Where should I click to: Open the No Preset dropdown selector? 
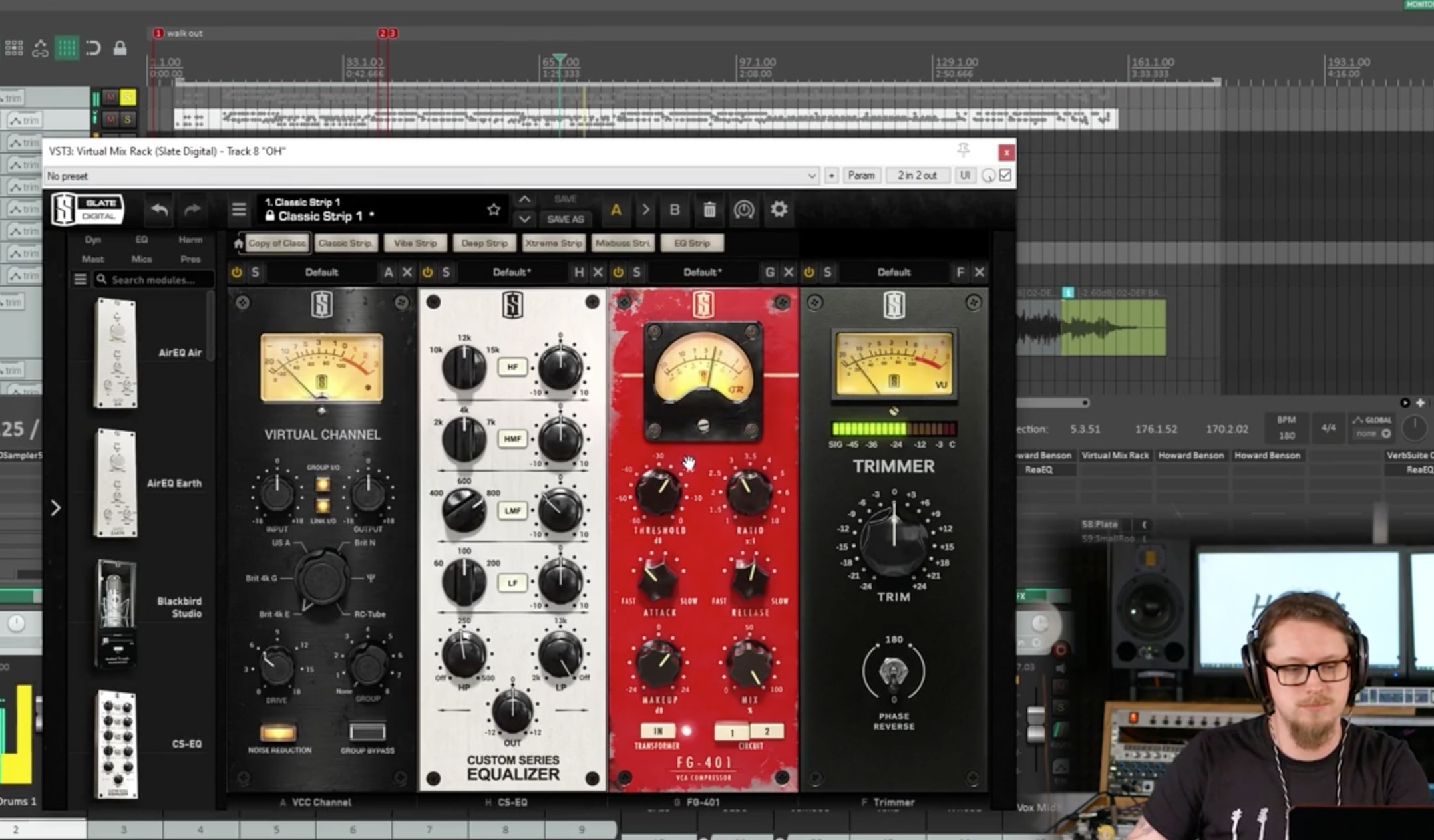click(x=430, y=175)
